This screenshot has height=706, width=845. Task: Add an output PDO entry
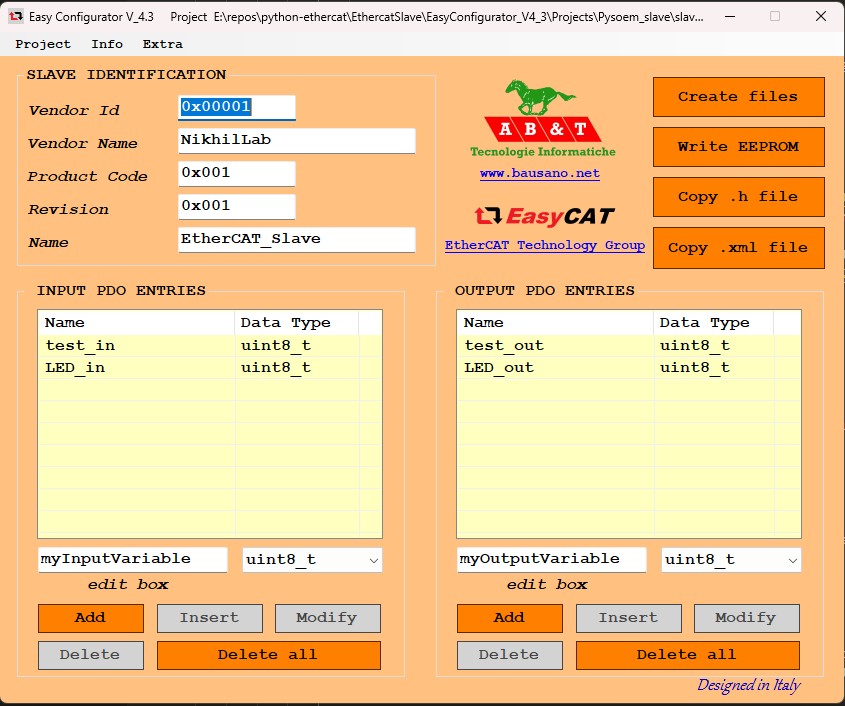click(510, 618)
